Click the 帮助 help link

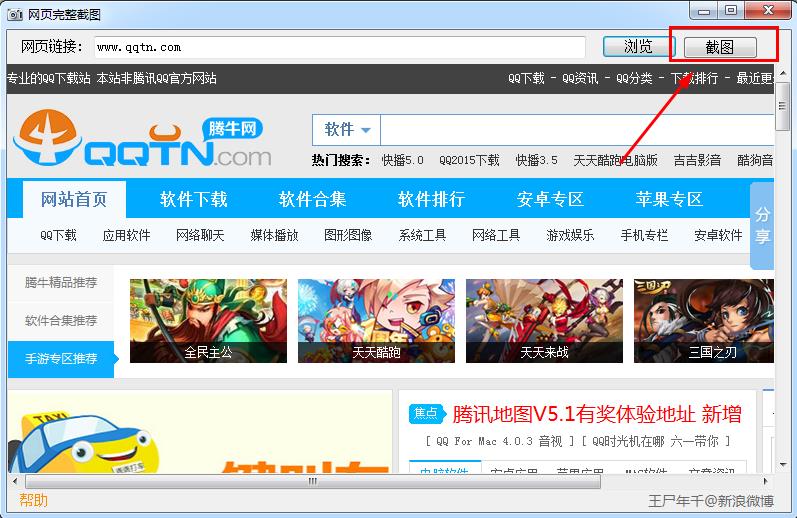point(34,500)
